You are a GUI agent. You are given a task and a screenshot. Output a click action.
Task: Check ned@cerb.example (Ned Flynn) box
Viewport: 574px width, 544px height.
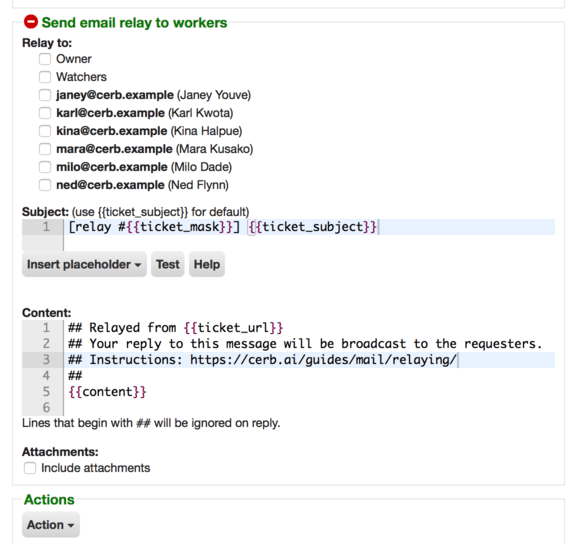45,185
